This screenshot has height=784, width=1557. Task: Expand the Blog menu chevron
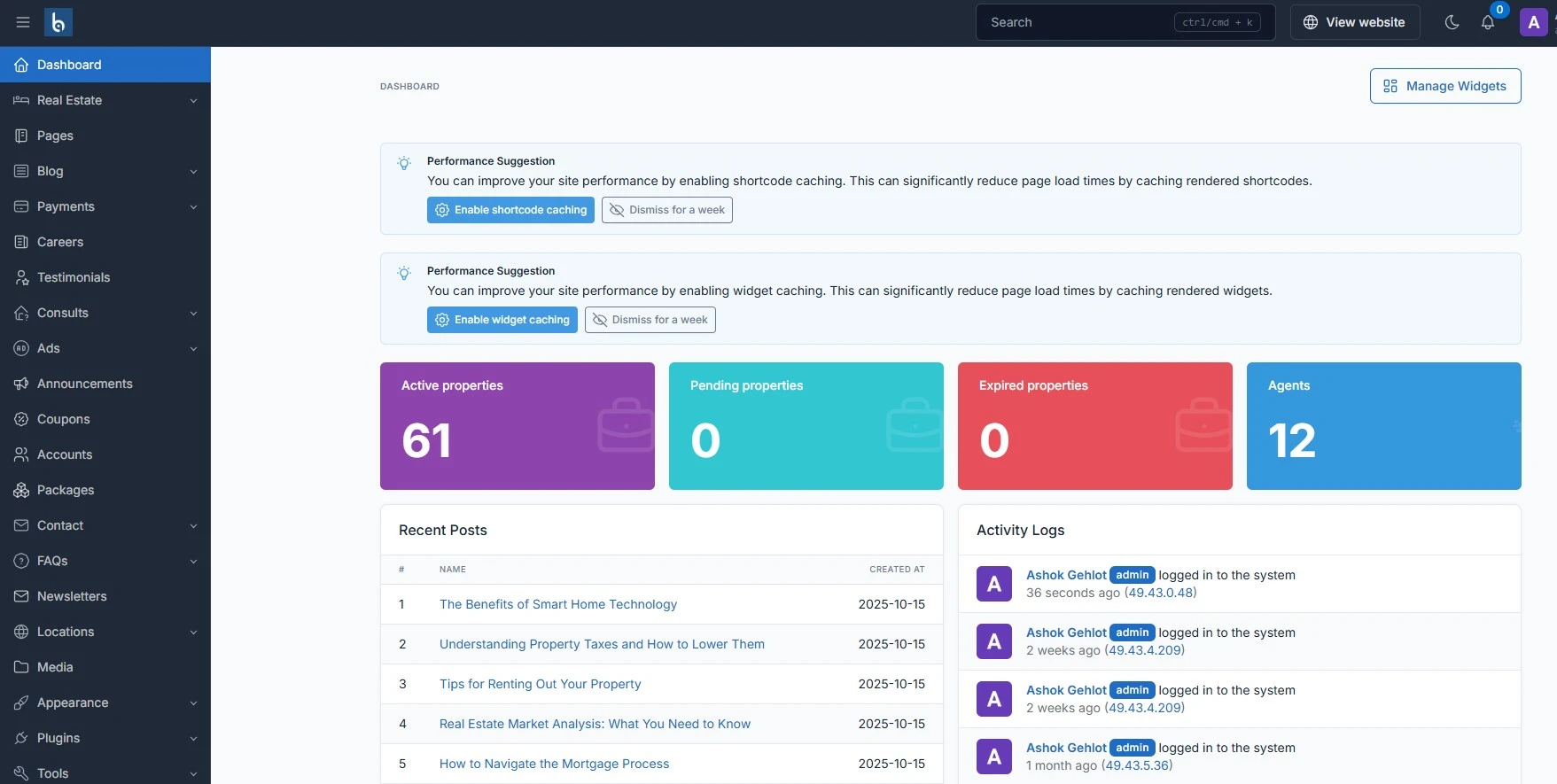point(193,172)
